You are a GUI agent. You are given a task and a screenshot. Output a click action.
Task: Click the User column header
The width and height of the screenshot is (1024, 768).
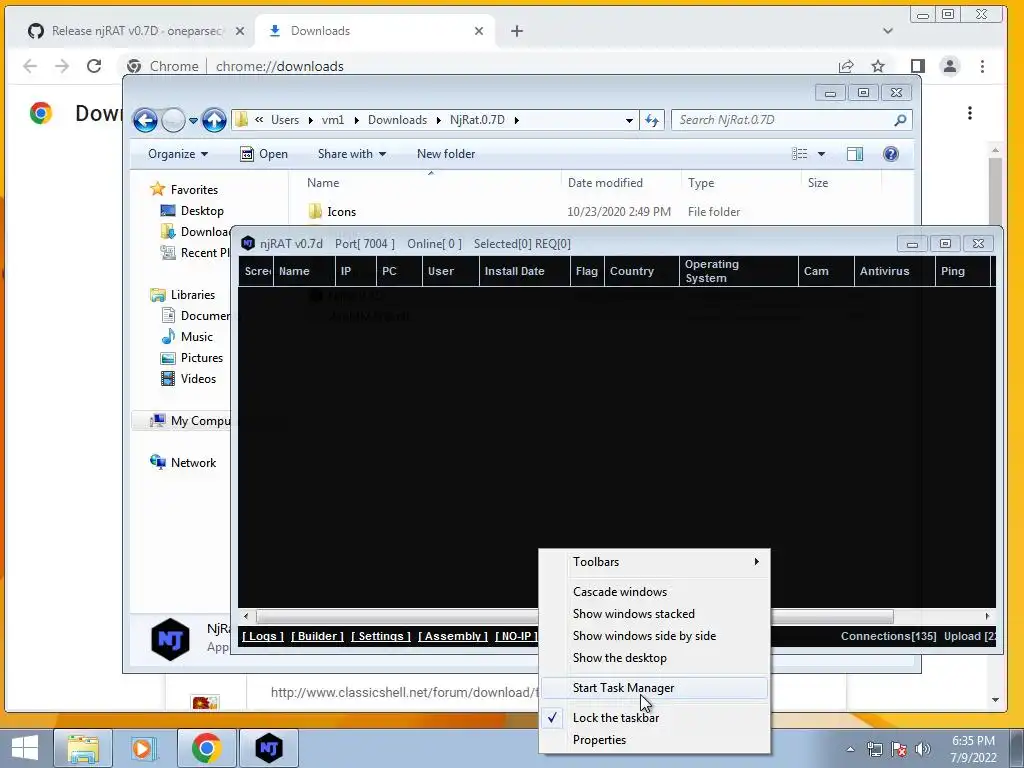coord(451,271)
